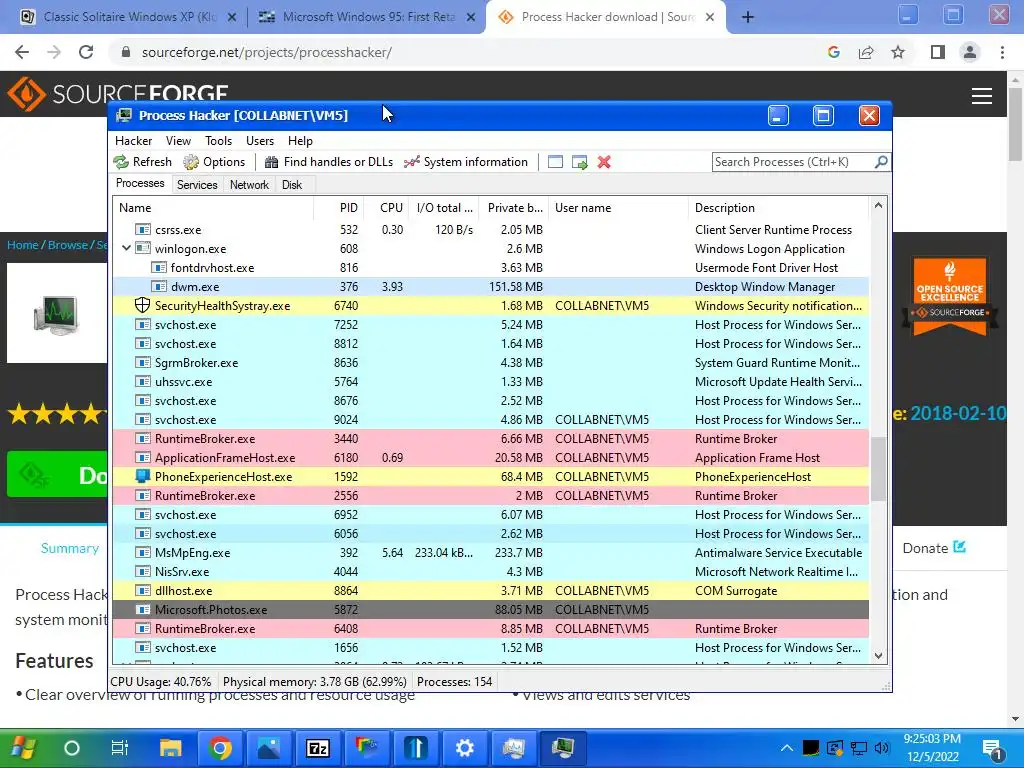Select the dllhost.exe process
This screenshot has width=1024, height=768.
point(491,590)
